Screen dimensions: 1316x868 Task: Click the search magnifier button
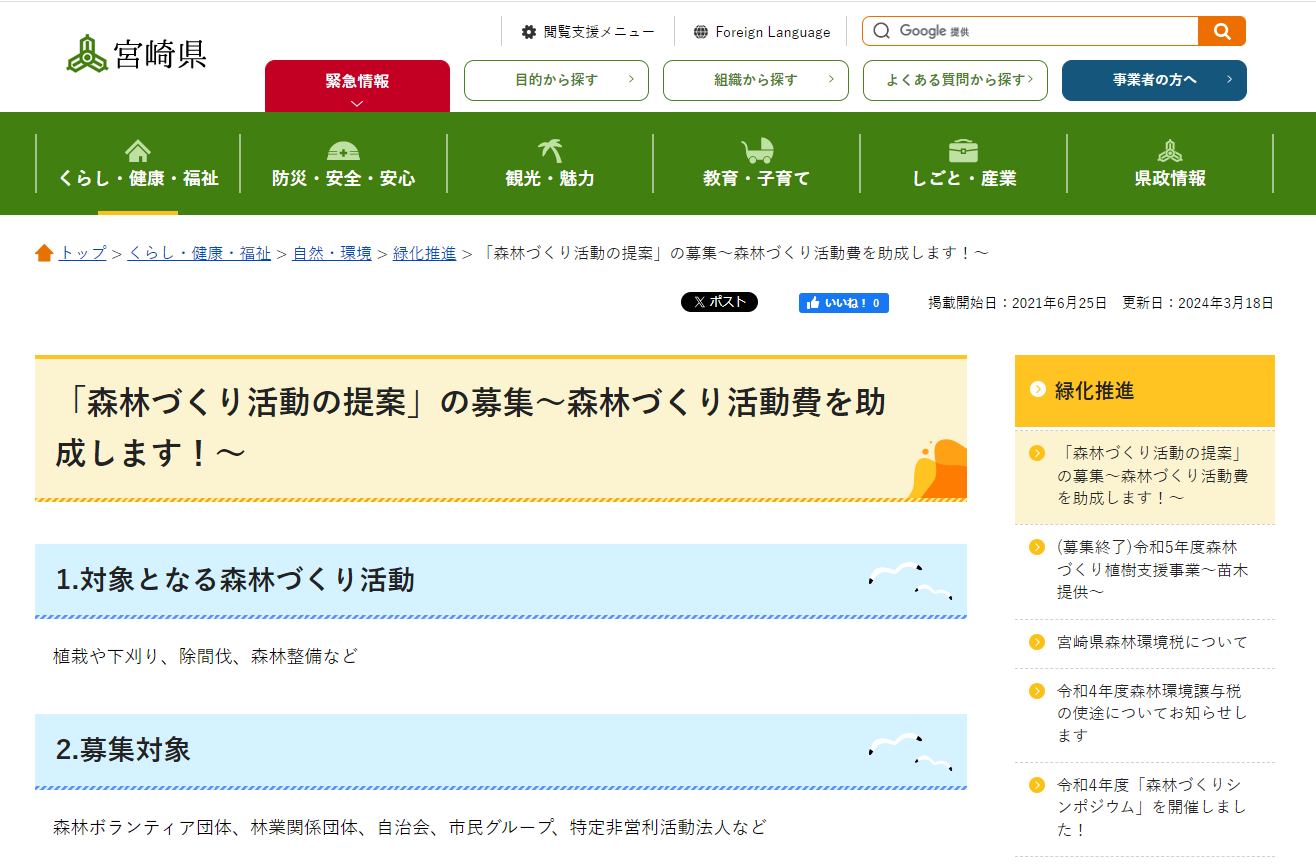coord(1221,31)
